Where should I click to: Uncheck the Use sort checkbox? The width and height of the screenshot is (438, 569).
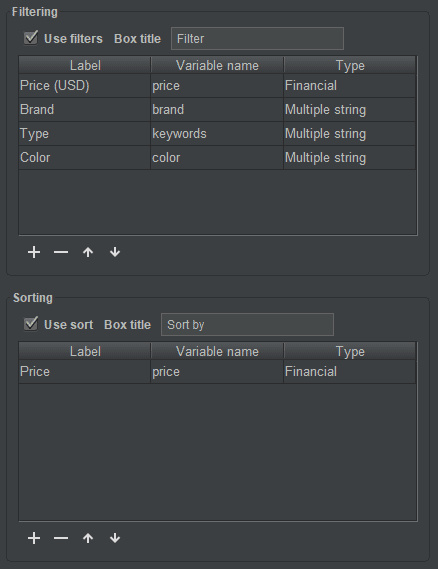(31, 324)
